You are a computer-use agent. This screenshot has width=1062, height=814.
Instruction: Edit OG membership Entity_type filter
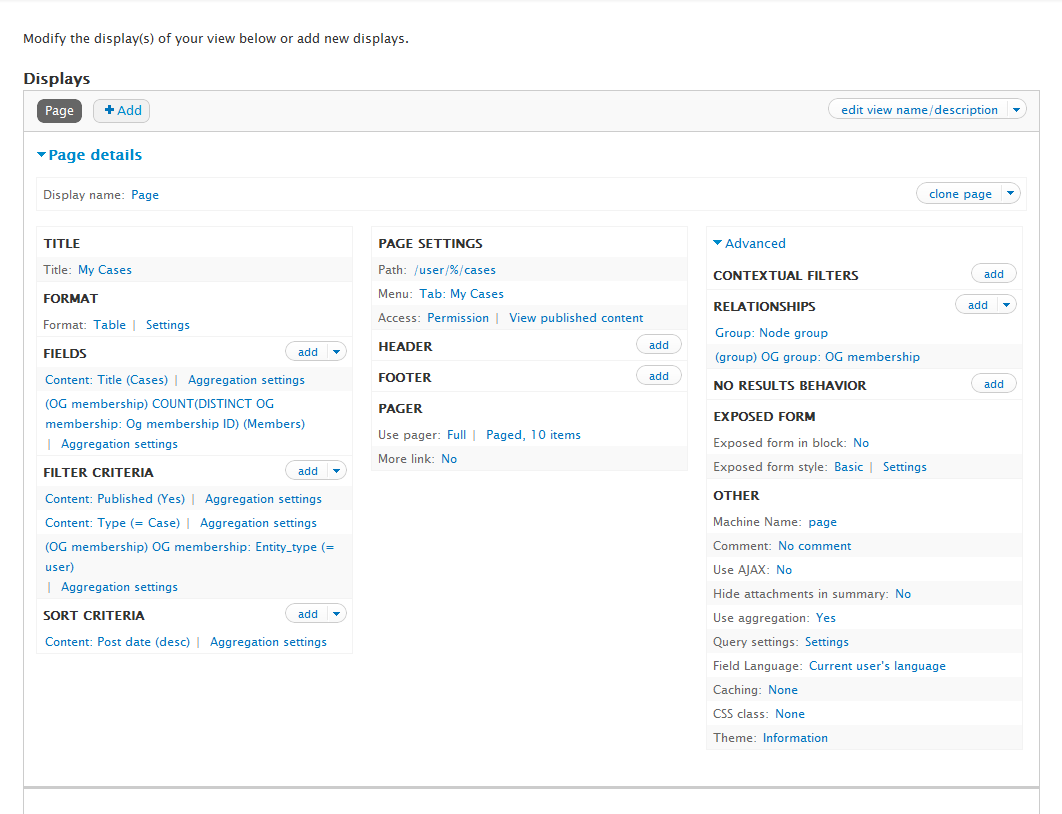coord(190,557)
